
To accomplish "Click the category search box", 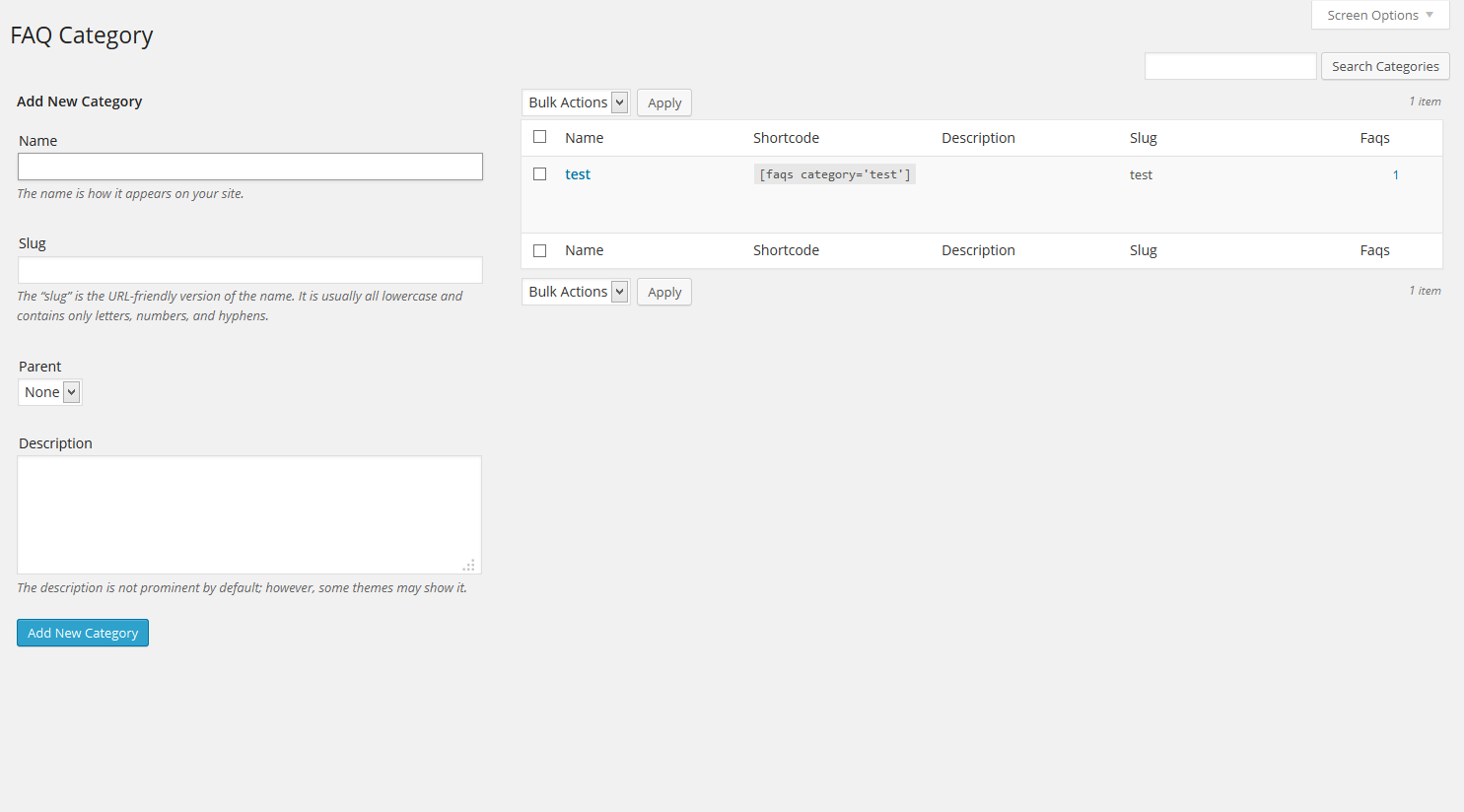I will (1229, 65).
